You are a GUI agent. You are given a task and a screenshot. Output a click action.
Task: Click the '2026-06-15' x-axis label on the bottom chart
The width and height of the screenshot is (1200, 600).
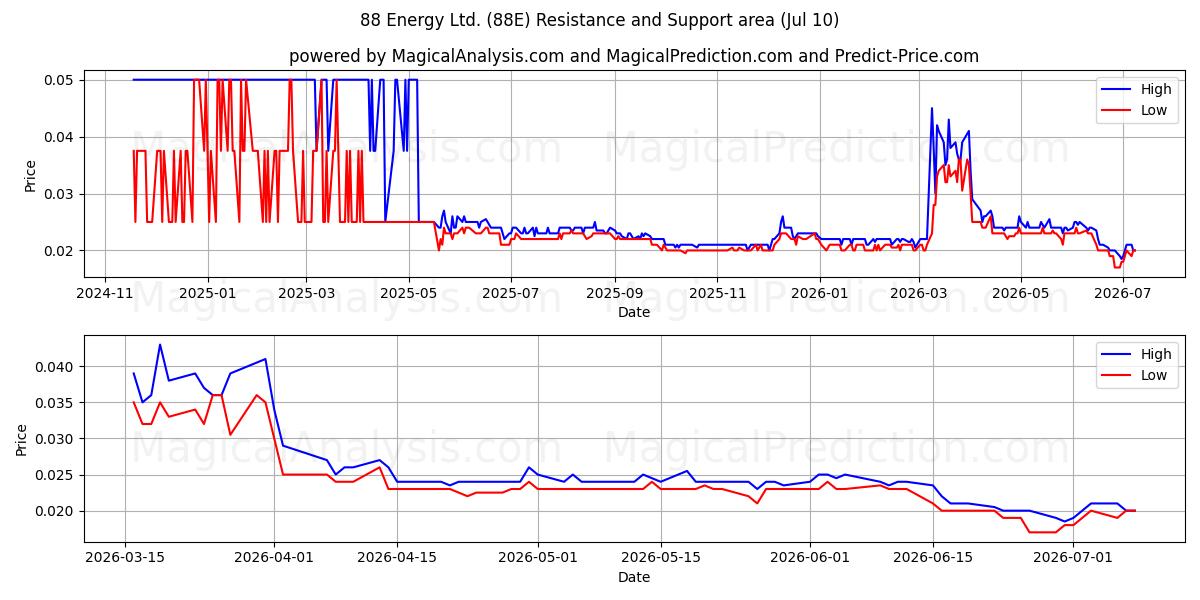(x=933, y=559)
